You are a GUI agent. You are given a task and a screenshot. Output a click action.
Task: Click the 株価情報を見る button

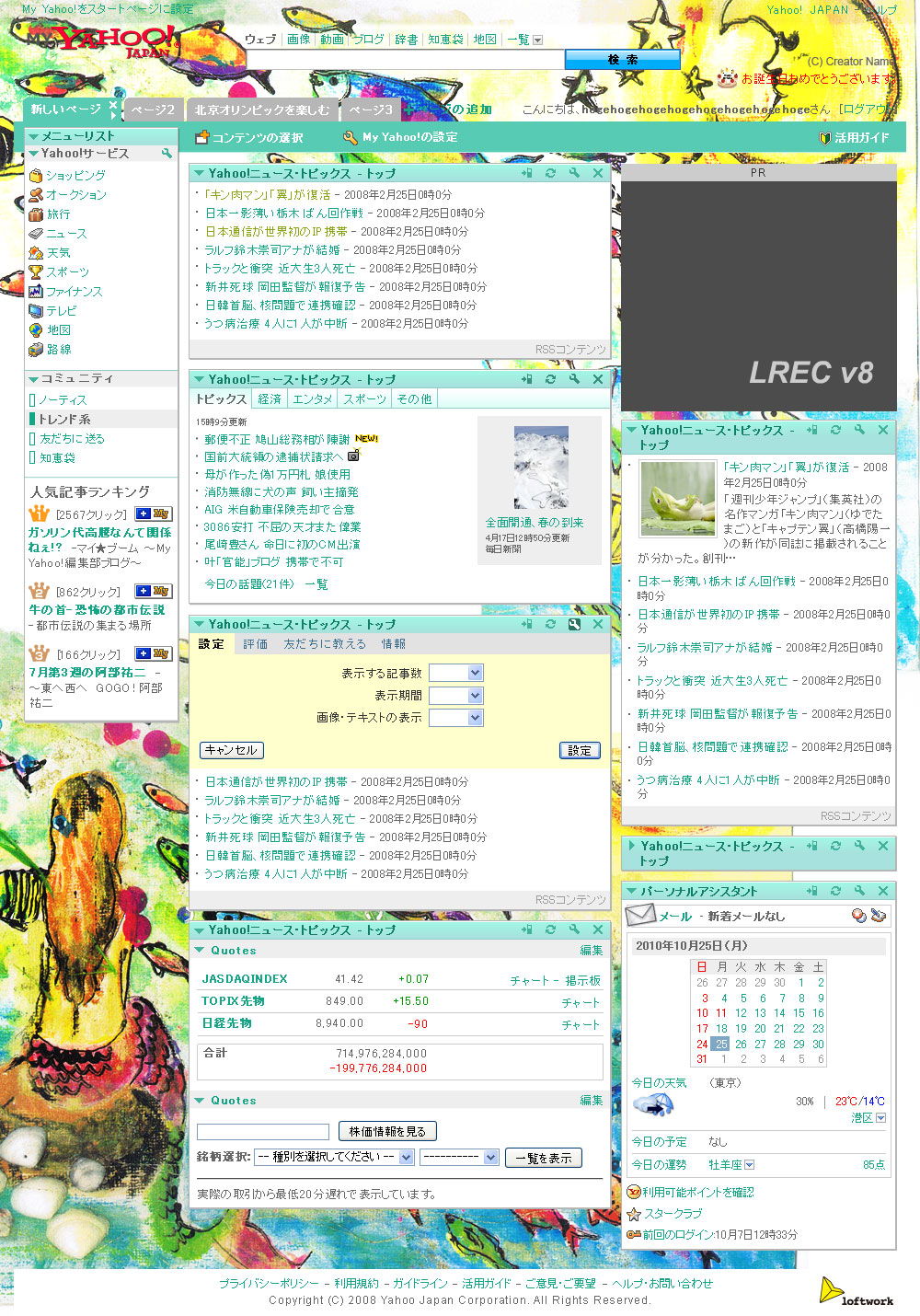point(387,1131)
